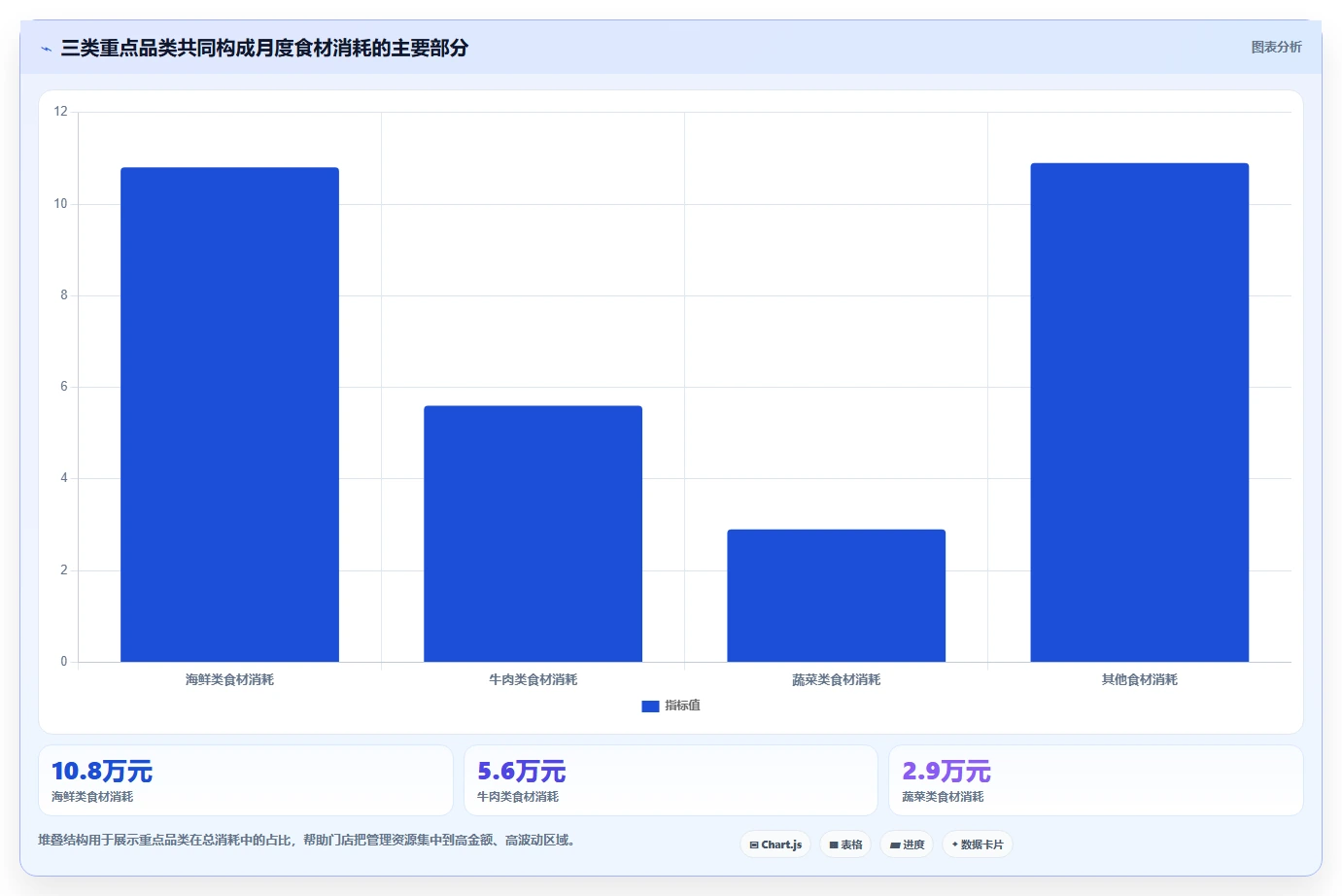Click the 蔬菜类食材消耗 axis label
Screen dimensions: 1342x896
[x=836, y=679]
